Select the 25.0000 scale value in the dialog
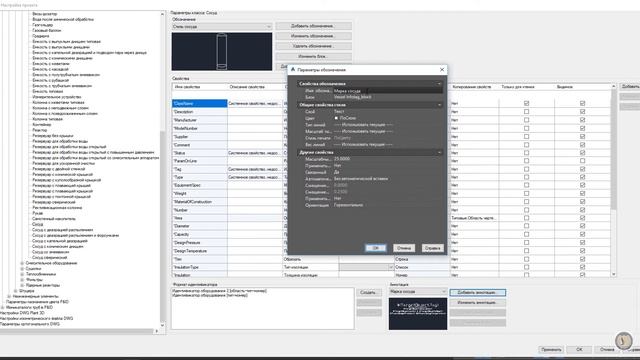Image resolution: width=640 pixels, height=360 pixels. (x=342, y=159)
